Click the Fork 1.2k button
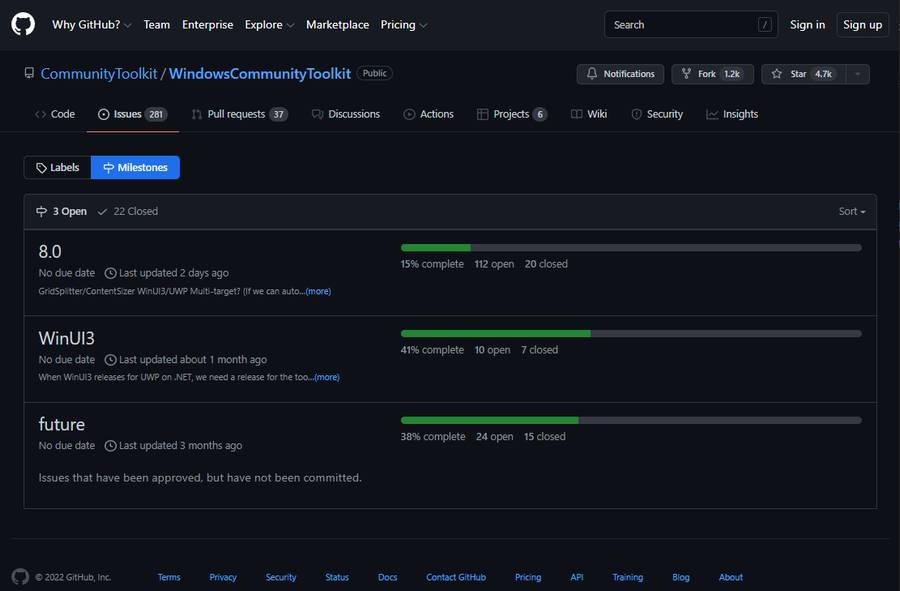The width and height of the screenshot is (900, 591). coord(712,74)
